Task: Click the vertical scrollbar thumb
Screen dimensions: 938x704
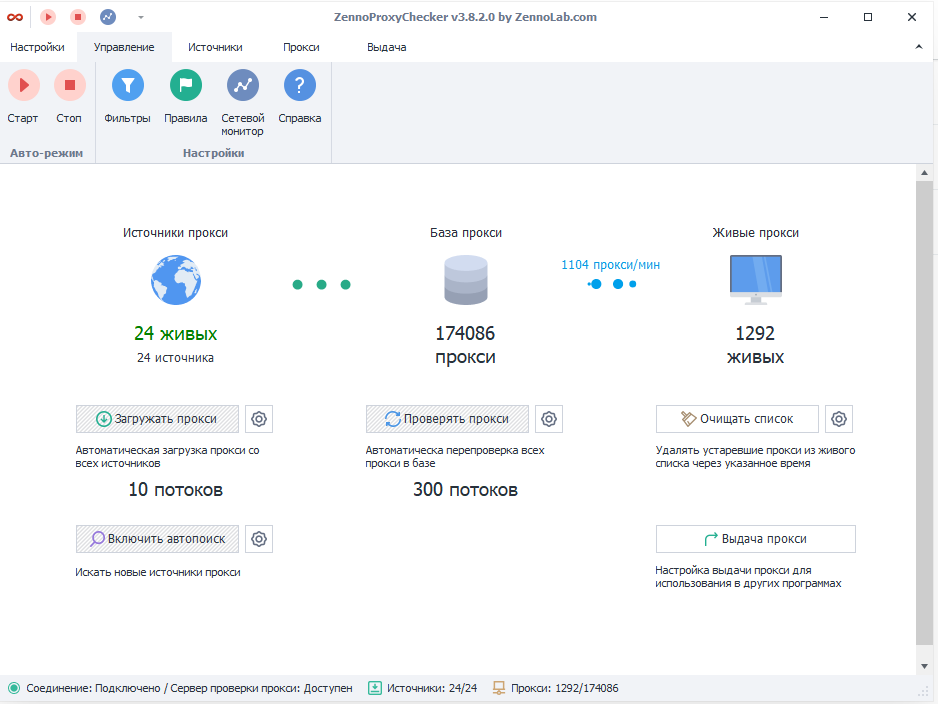Action: tap(924, 413)
